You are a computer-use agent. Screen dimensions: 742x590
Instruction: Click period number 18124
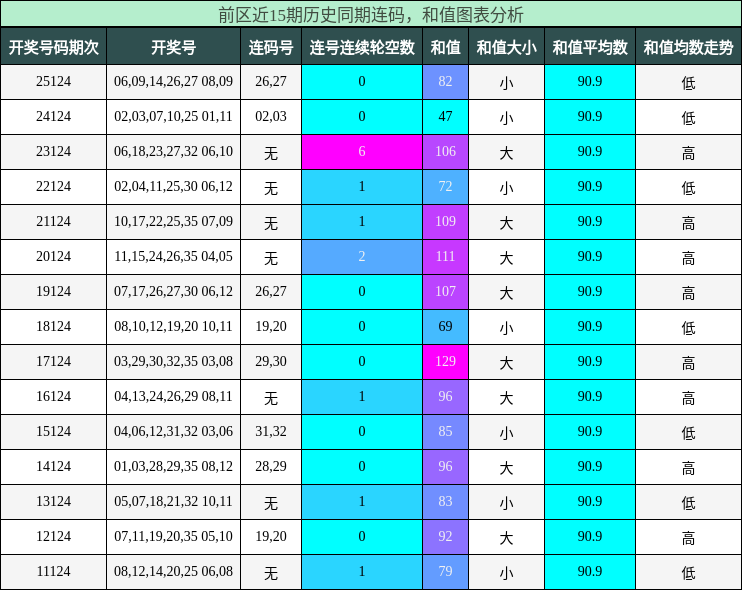pos(53,326)
